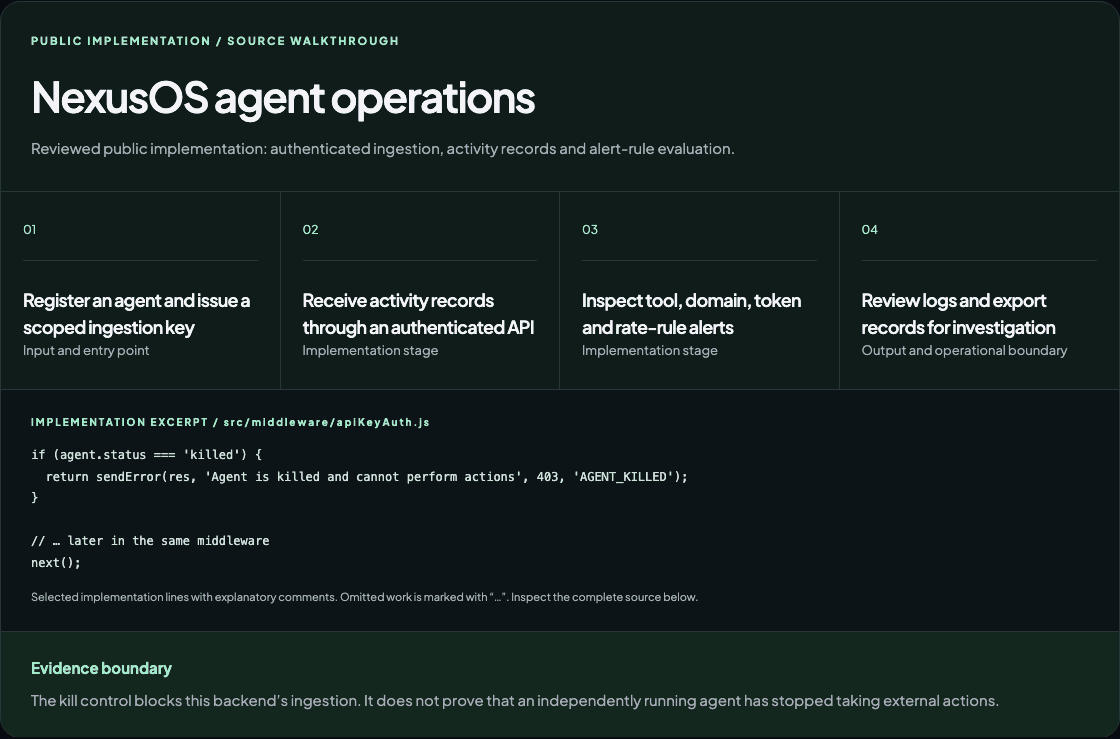The image size is (1120, 739).
Task: Click the 'Output and operational boundary' caption
Action: click(964, 351)
